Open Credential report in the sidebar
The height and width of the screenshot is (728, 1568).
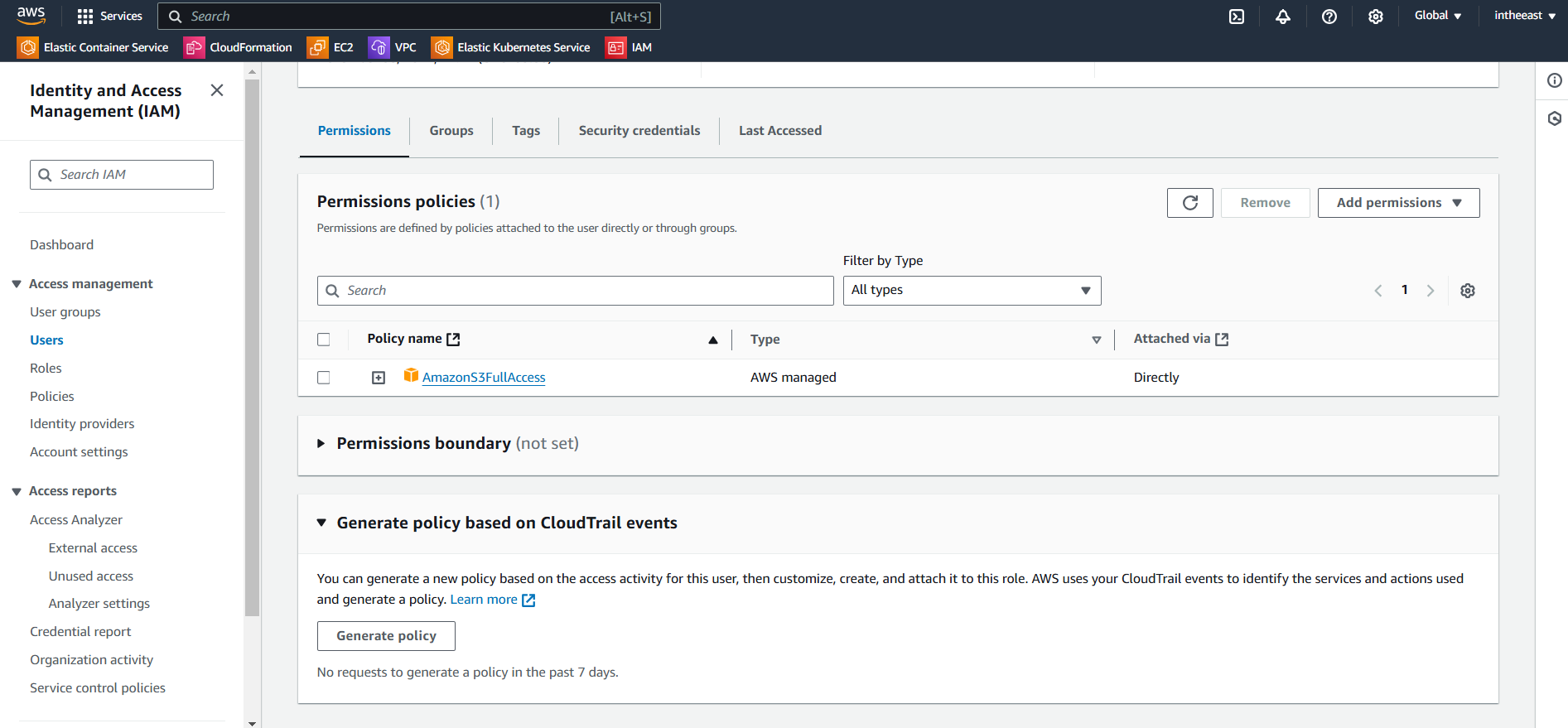click(x=80, y=632)
